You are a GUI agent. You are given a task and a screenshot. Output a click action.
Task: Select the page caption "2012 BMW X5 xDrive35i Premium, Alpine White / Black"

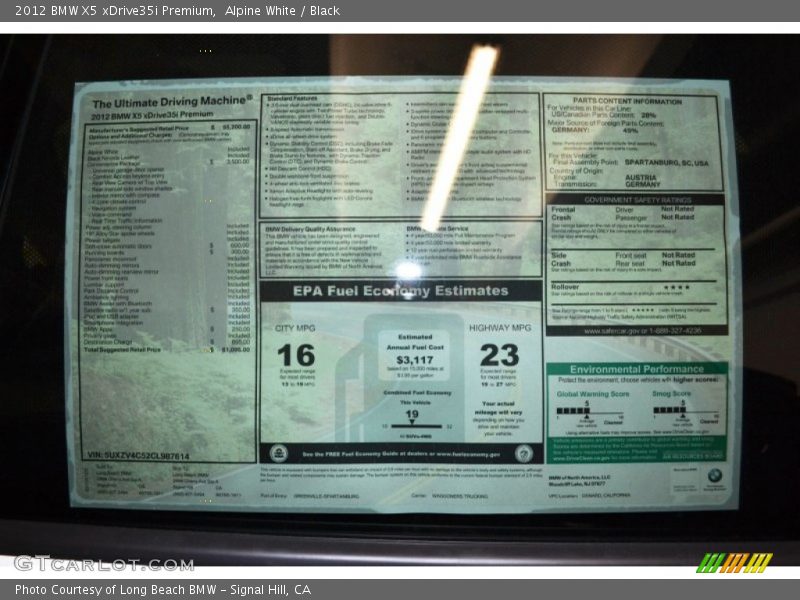coord(177,11)
